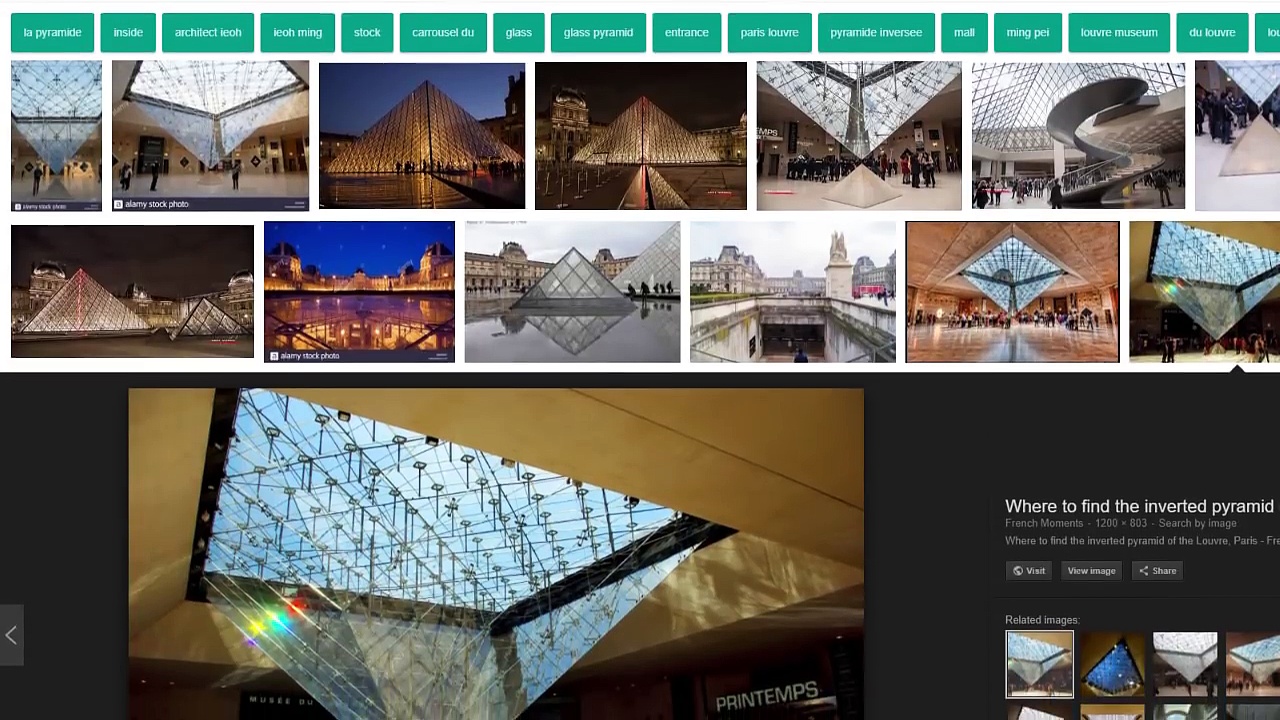Screen dimensions: 1280x720
Task: Open the Search by image link
Action: [x=1197, y=523]
